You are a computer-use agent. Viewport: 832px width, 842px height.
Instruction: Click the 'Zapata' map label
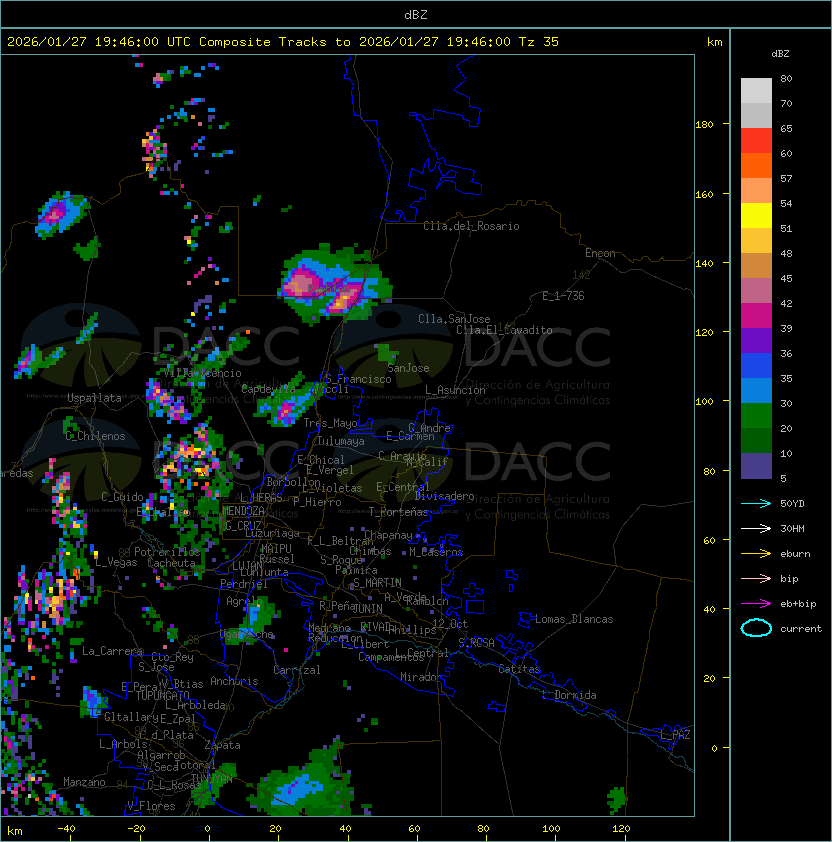[222, 745]
